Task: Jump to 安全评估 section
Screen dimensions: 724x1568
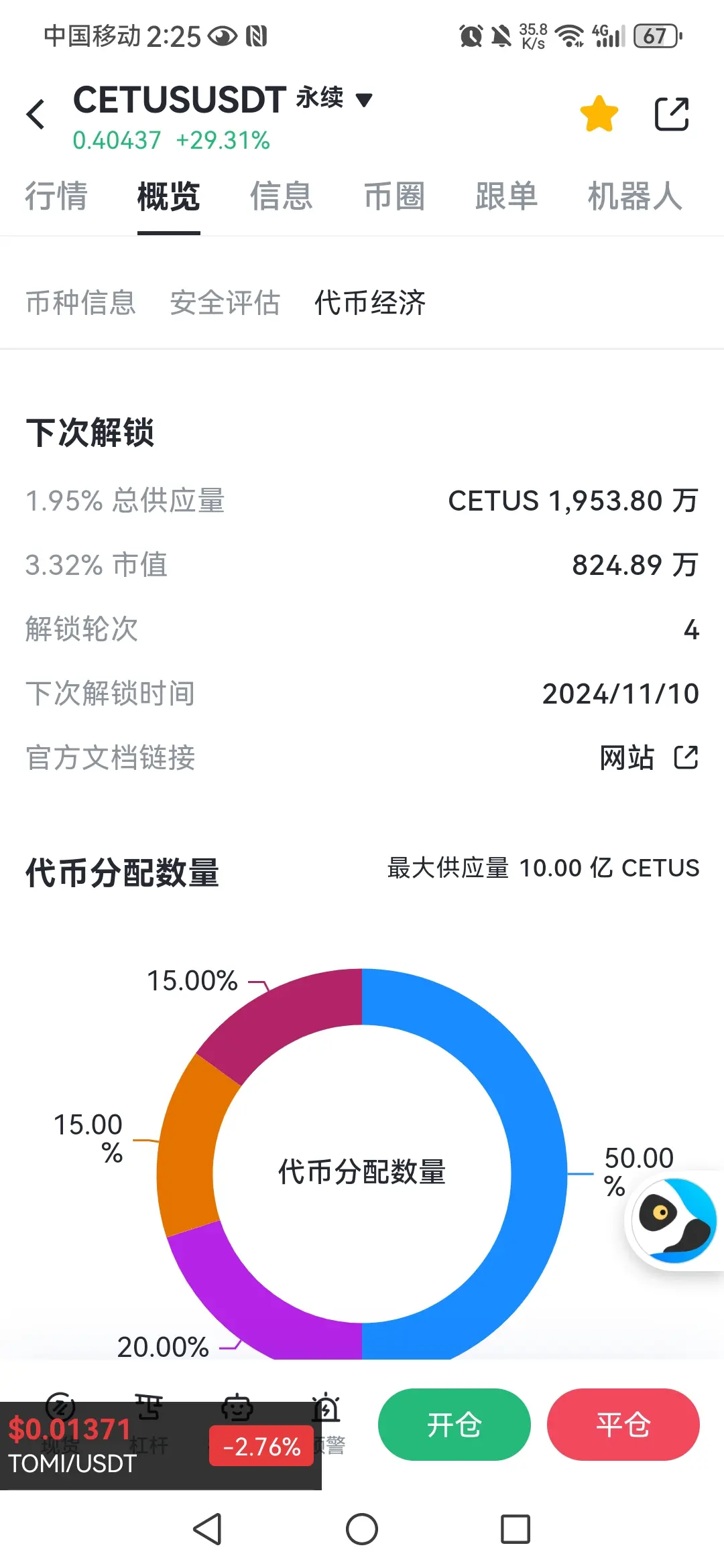Action: tap(225, 302)
